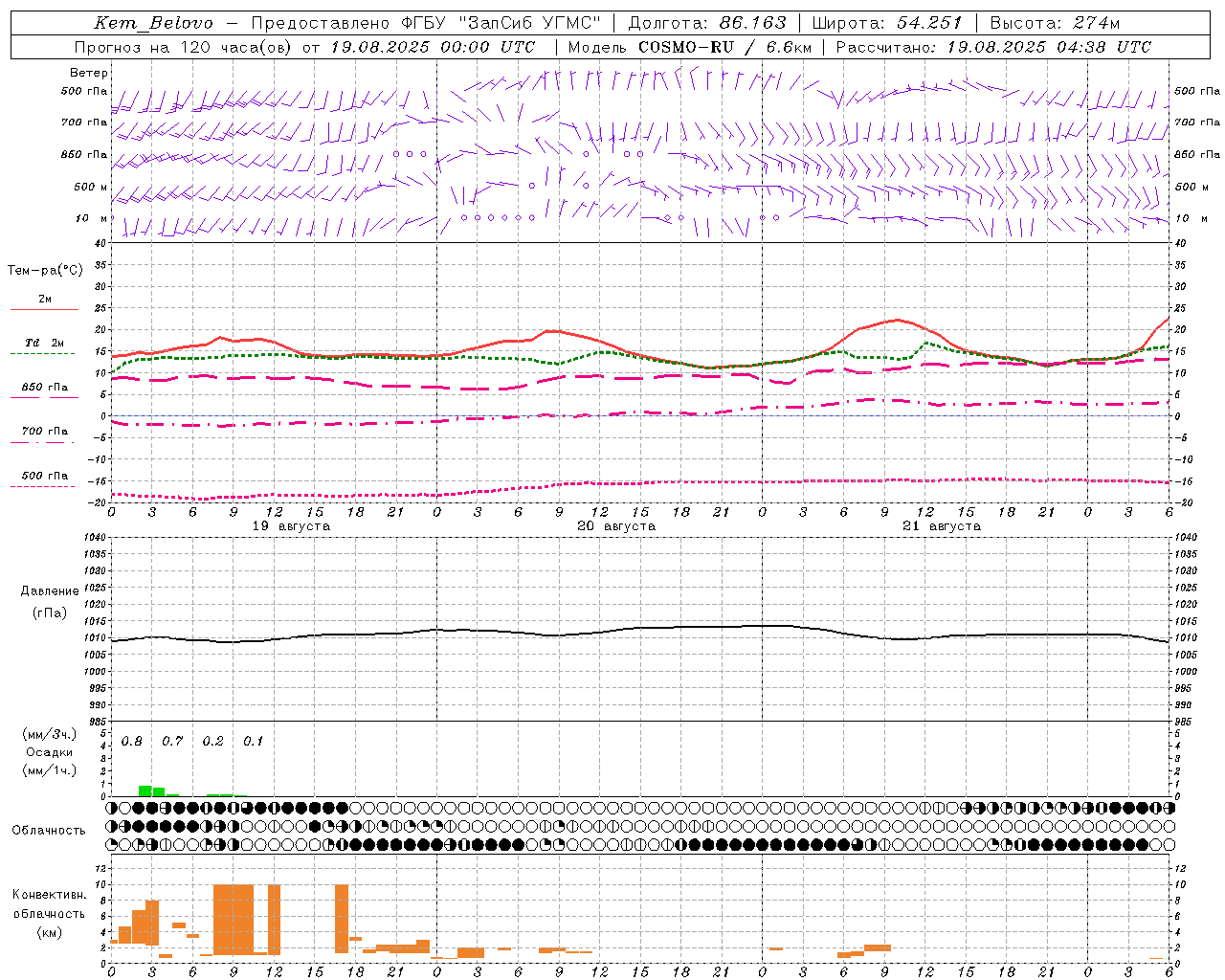This screenshot has width=1225, height=980.
Task: Click the 500 гПа temperature legend label
Action: pyautogui.click(x=44, y=476)
